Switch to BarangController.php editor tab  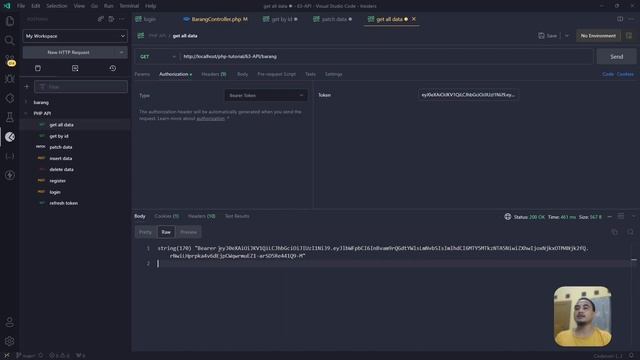(x=216, y=19)
